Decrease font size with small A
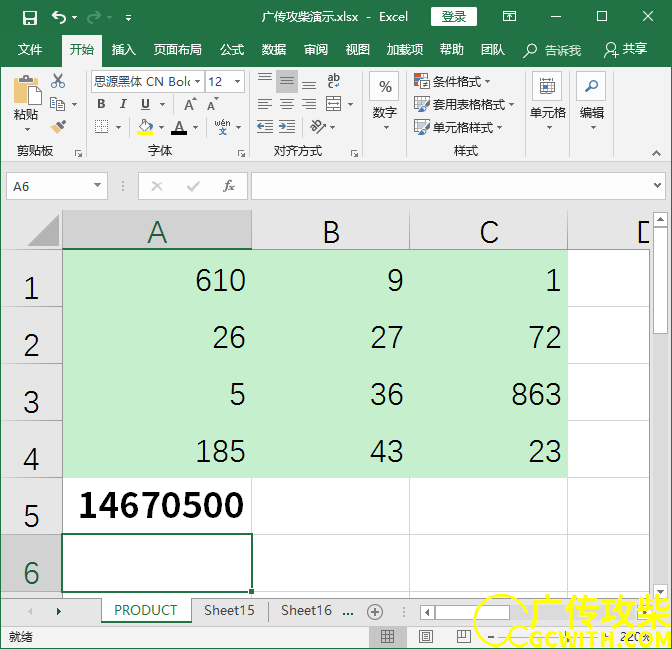The height and width of the screenshot is (649, 672). [x=213, y=104]
